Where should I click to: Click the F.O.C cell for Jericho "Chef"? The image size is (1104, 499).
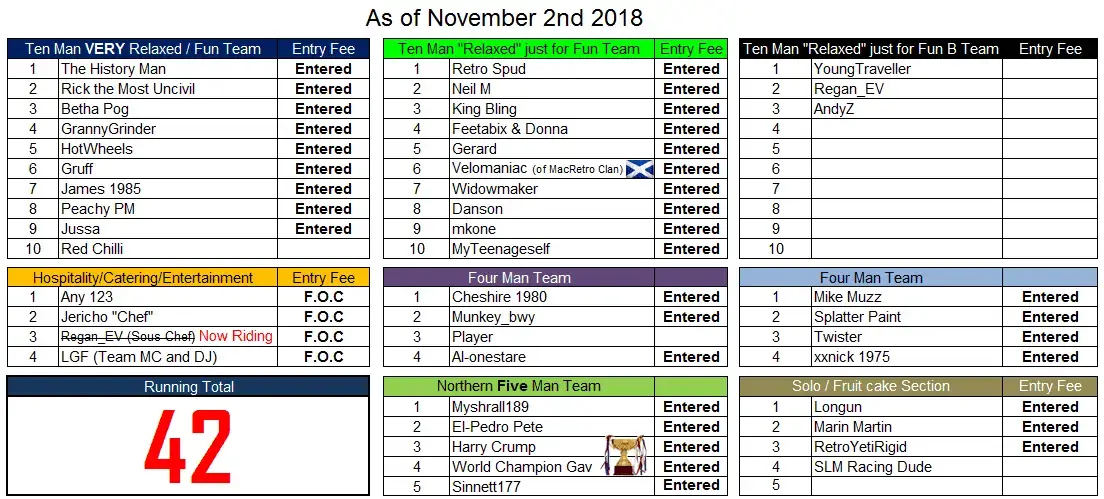coord(323,317)
